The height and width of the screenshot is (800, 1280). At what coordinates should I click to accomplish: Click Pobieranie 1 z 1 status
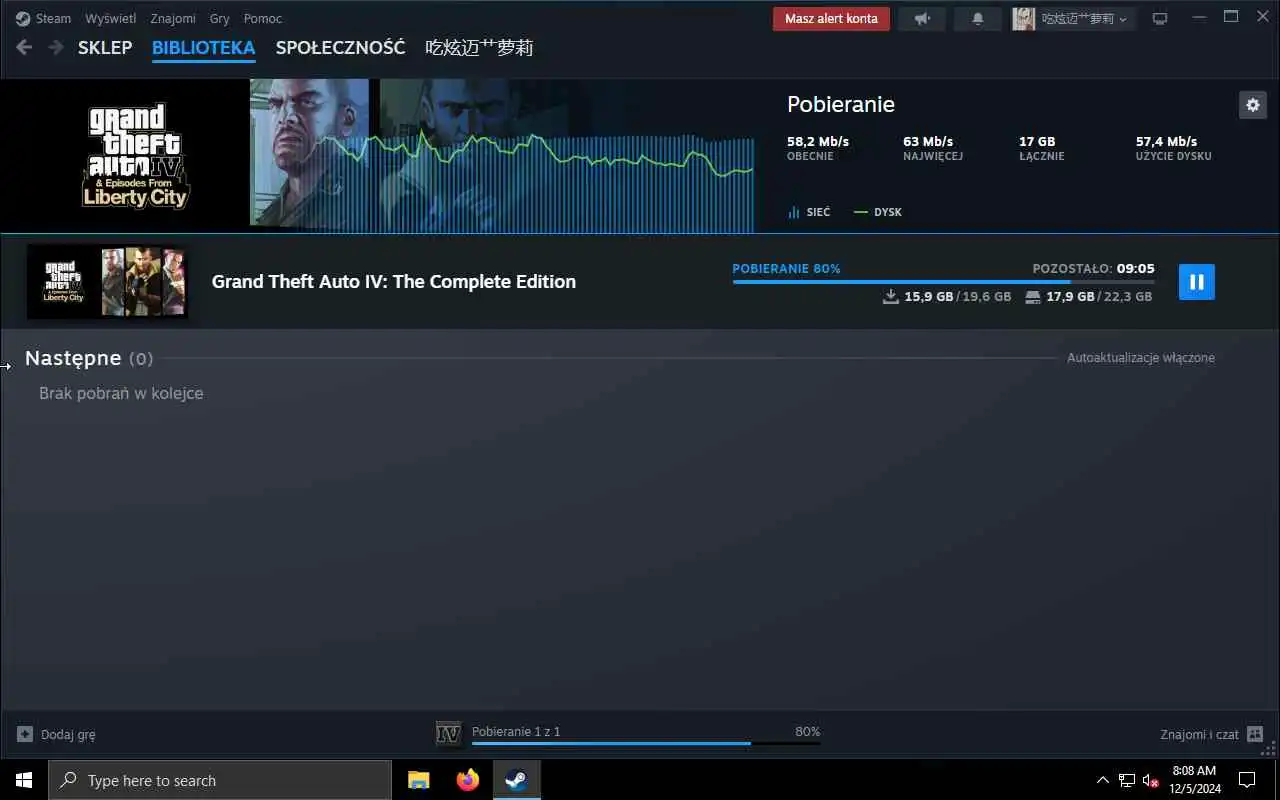point(516,732)
